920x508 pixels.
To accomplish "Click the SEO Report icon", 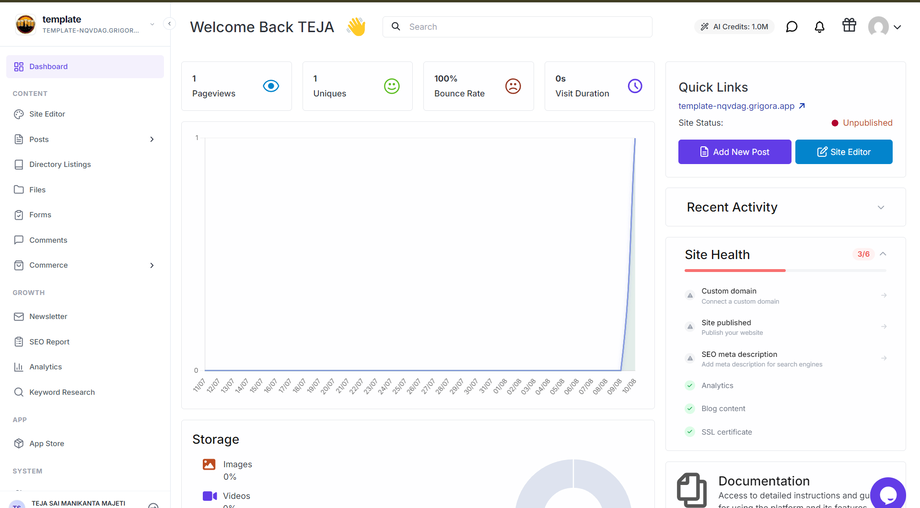I will [x=19, y=341].
